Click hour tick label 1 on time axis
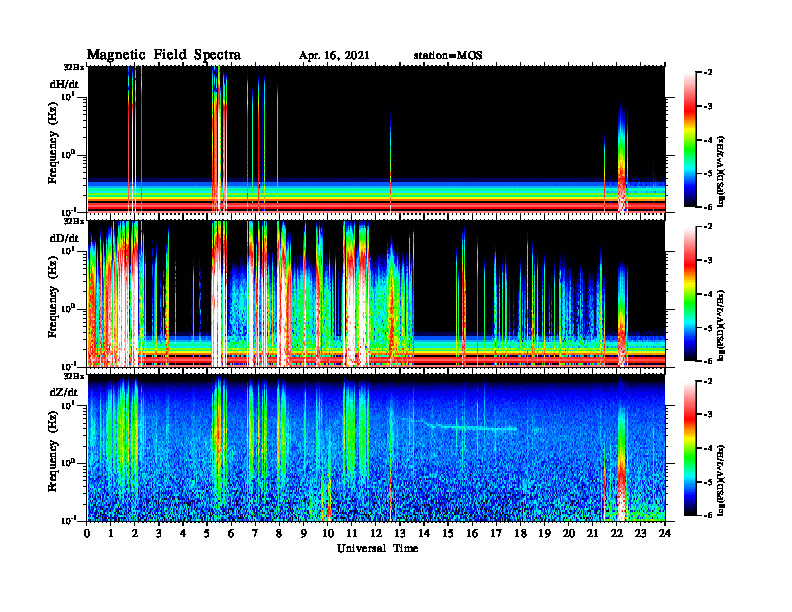 coord(111,533)
